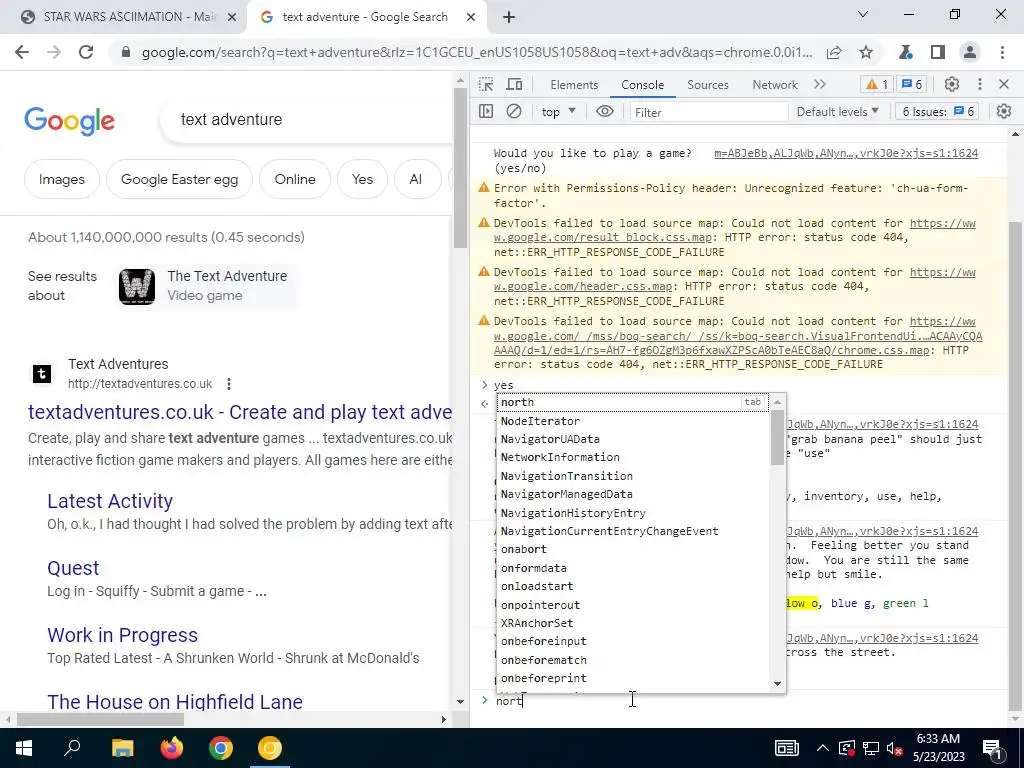The height and width of the screenshot is (768, 1024).
Task: Click the 6 Issues button
Action: pyautogui.click(x=938, y=112)
